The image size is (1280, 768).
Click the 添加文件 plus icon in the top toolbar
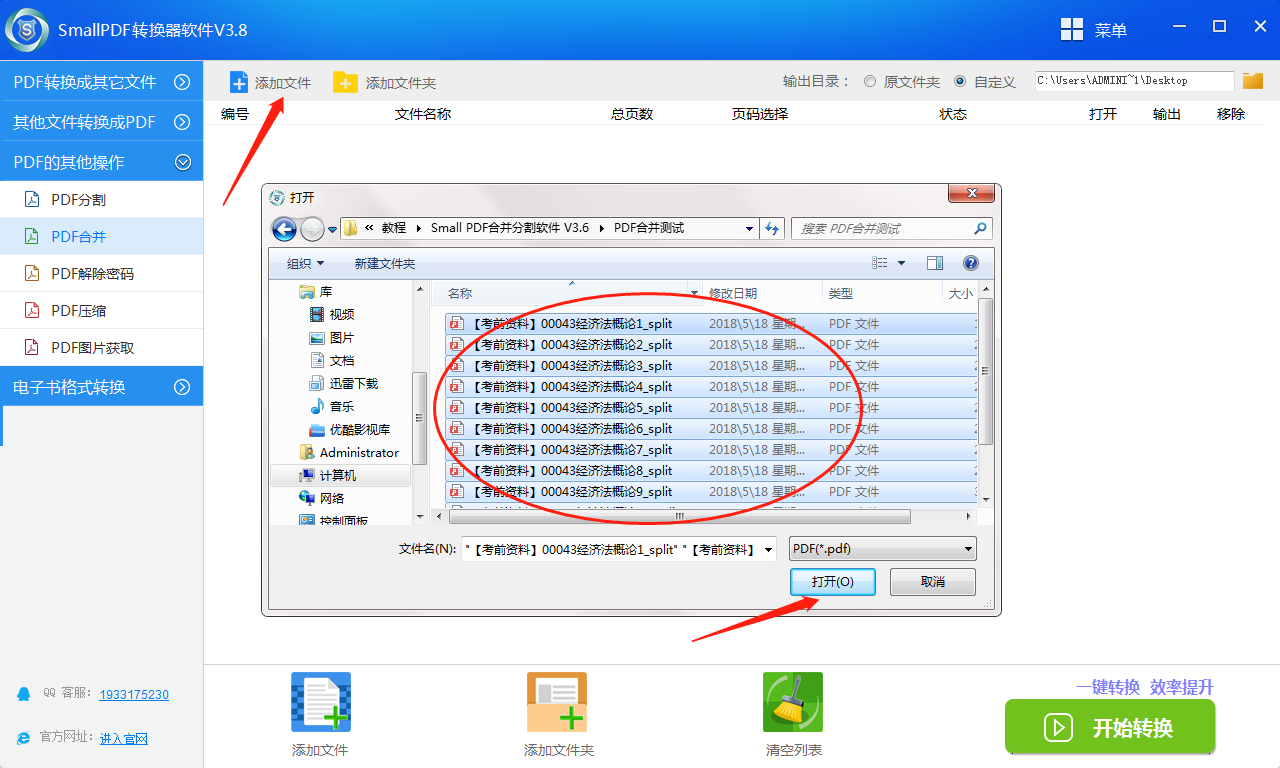coord(238,82)
